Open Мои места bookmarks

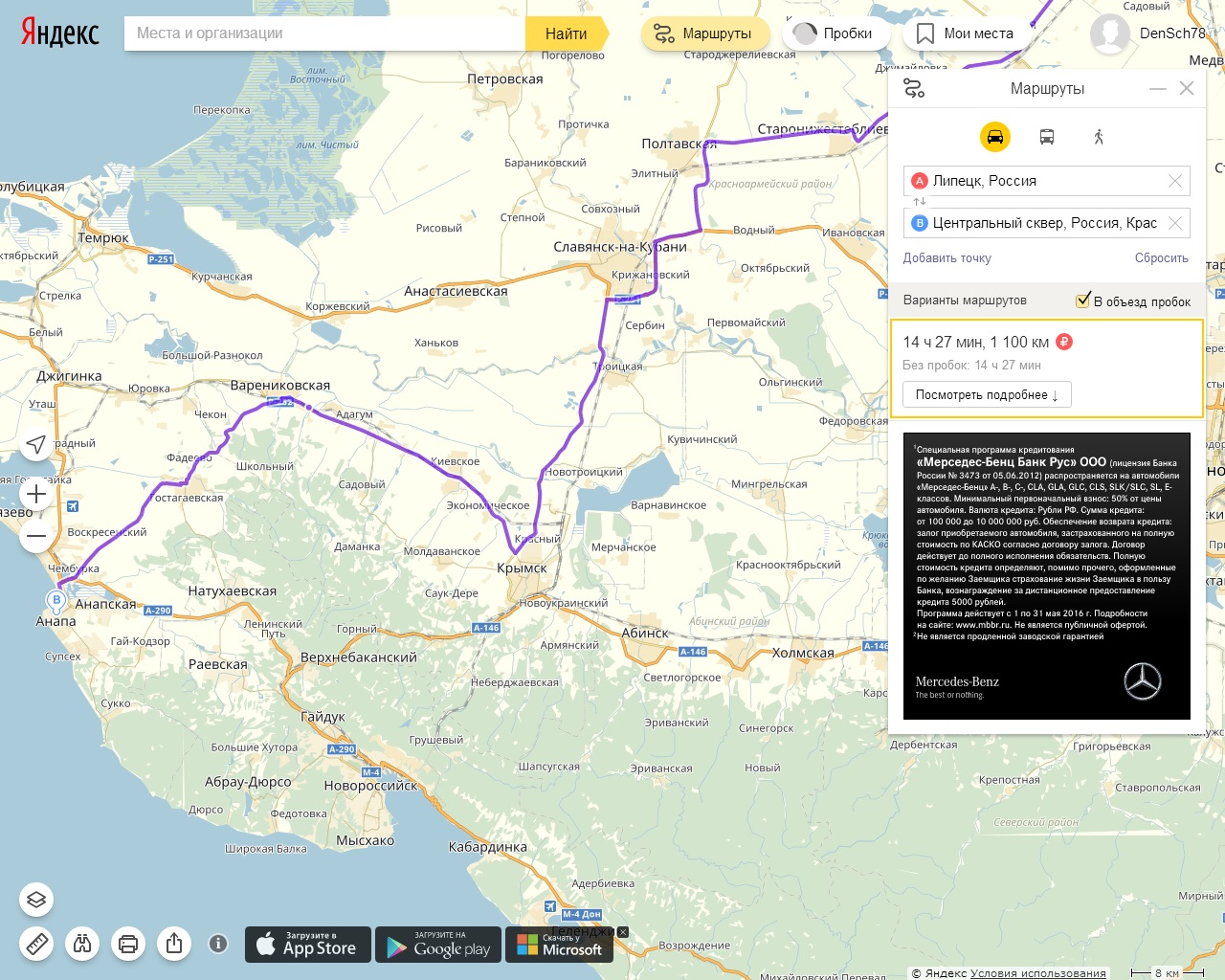coord(966,33)
